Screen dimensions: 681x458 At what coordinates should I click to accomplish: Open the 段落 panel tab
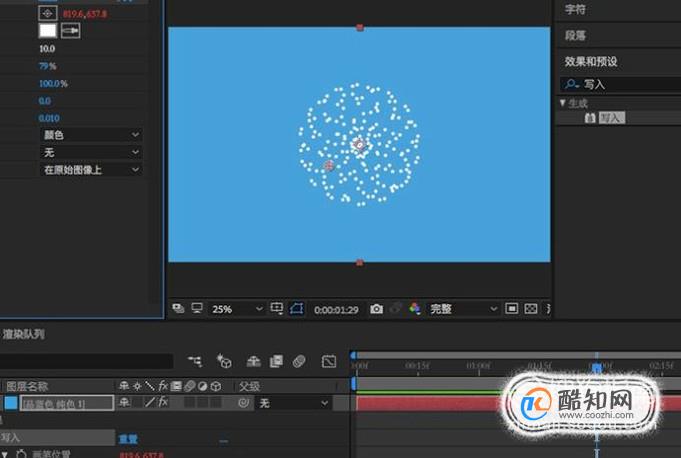pos(575,36)
